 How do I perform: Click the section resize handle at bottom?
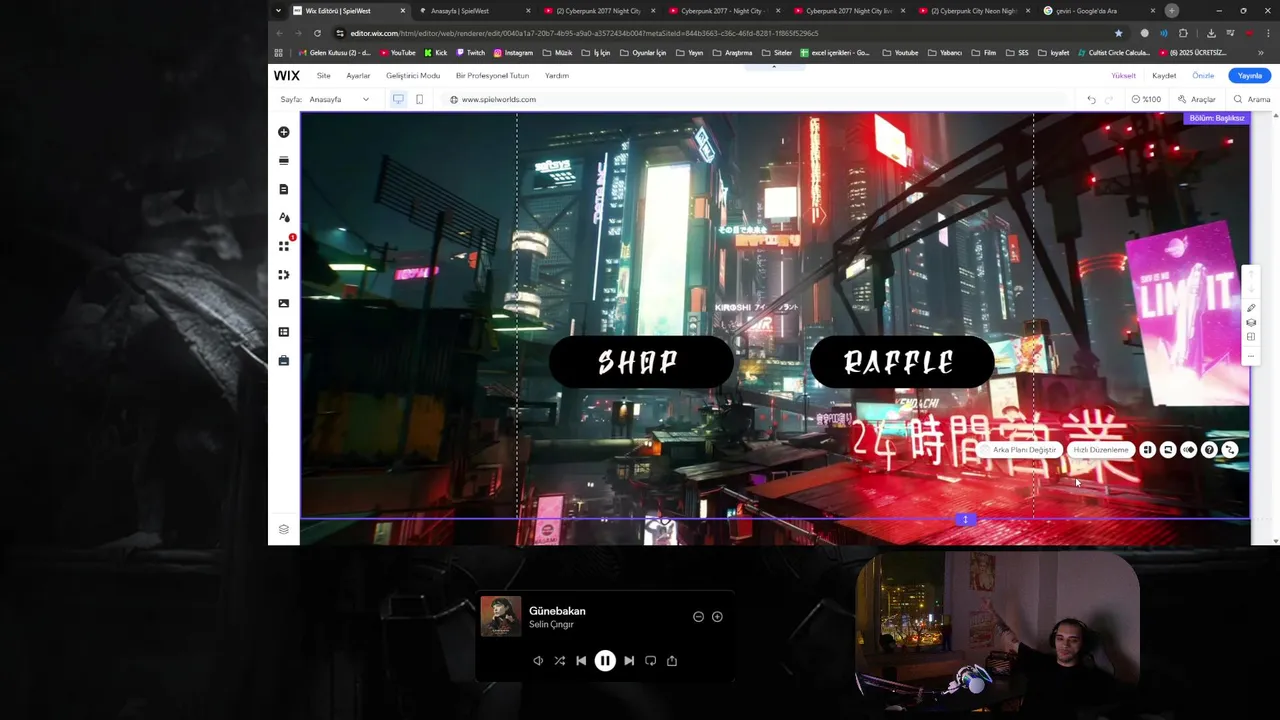tap(965, 519)
